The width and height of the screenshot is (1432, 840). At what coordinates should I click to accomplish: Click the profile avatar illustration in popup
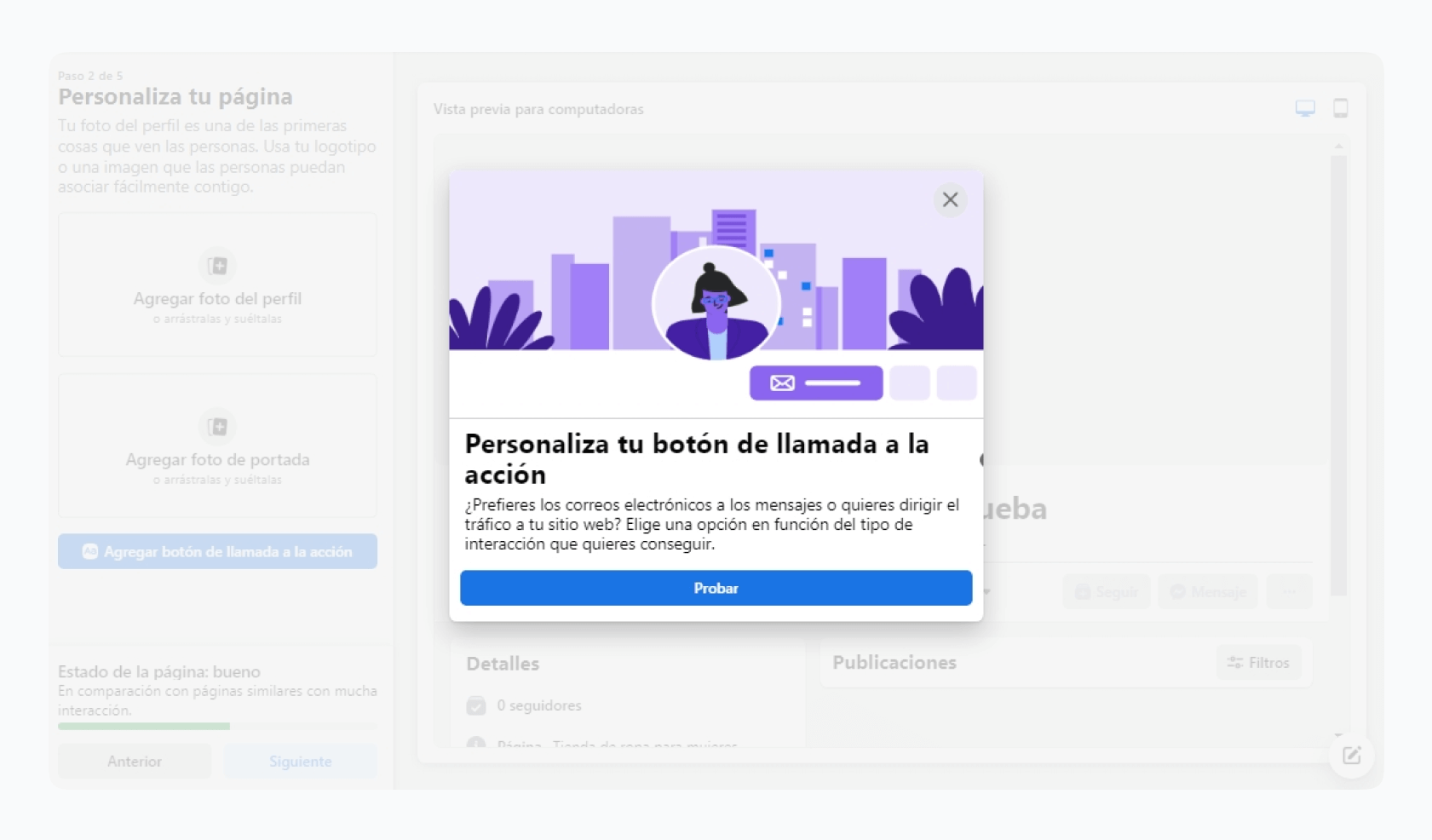(716, 302)
